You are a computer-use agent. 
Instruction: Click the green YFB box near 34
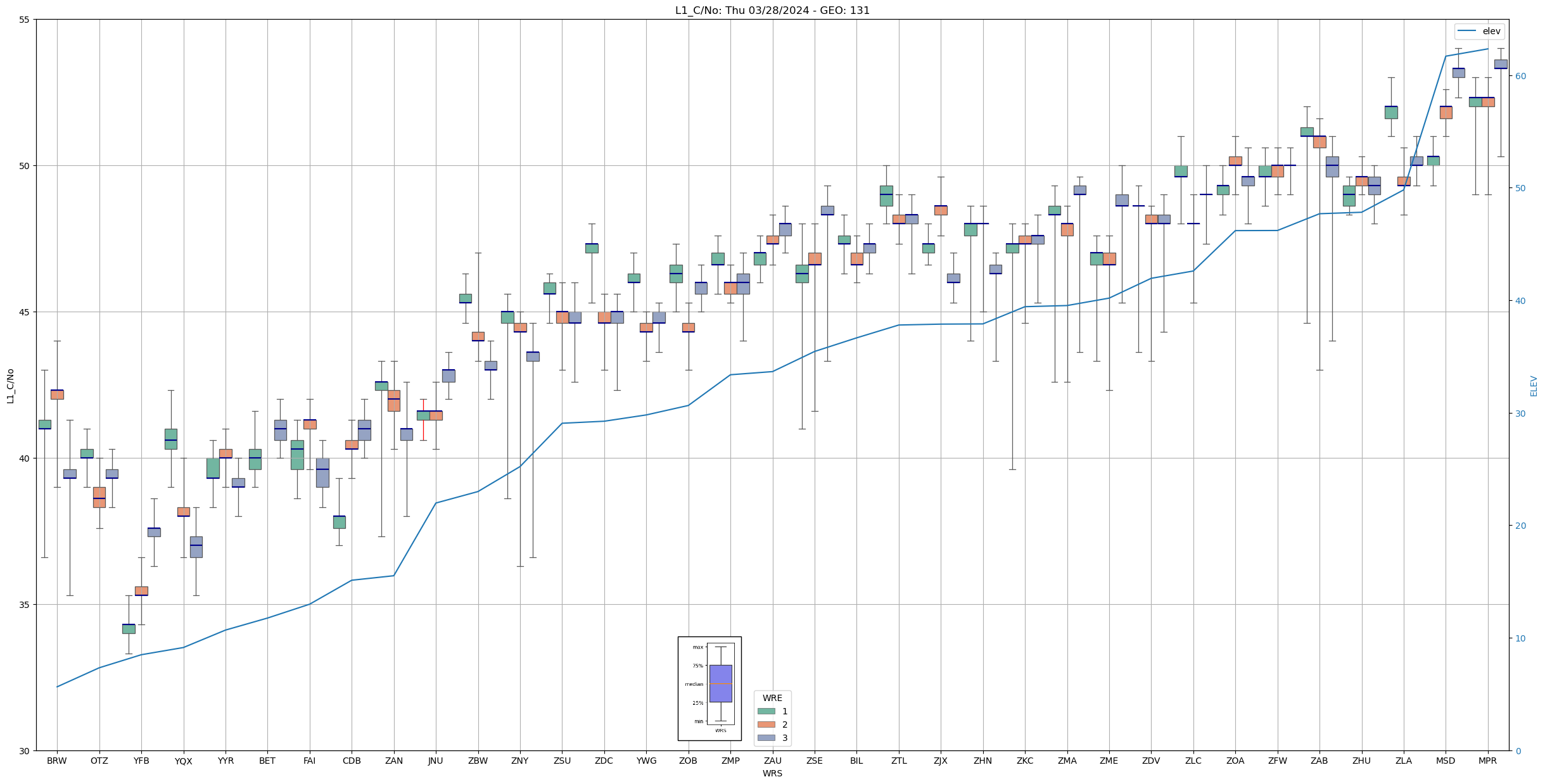129,628
